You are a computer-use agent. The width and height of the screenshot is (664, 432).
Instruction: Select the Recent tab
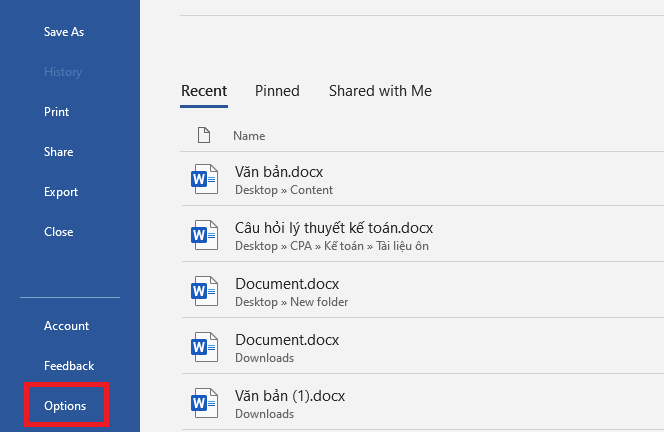[x=204, y=91]
